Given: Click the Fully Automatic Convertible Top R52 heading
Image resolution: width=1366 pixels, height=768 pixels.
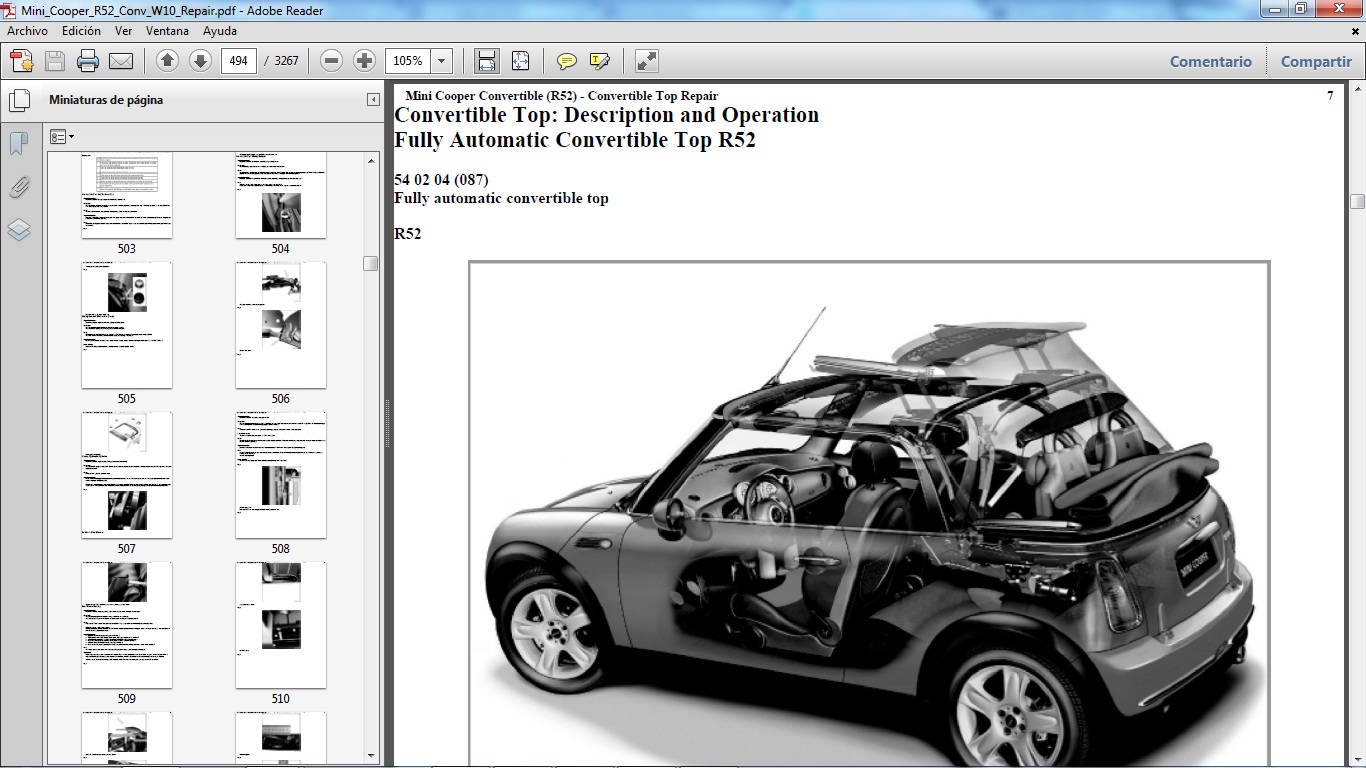Looking at the screenshot, I should click(575, 140).
